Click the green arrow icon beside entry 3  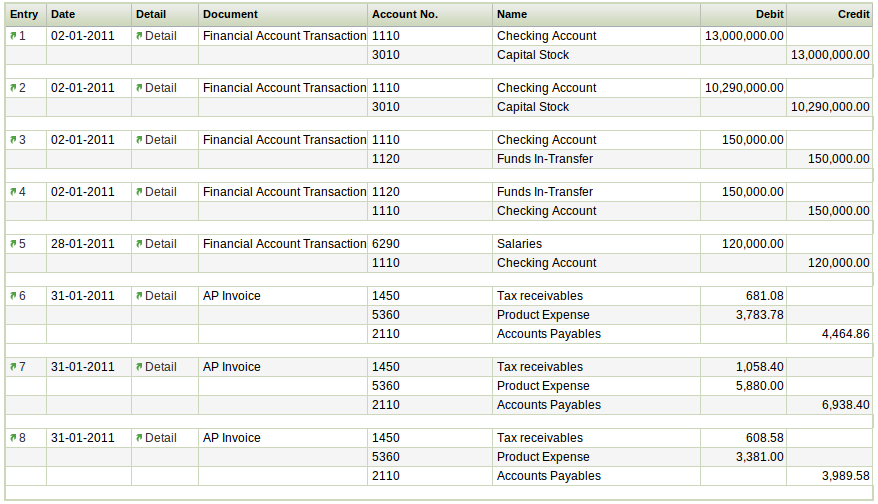point(14,140)
